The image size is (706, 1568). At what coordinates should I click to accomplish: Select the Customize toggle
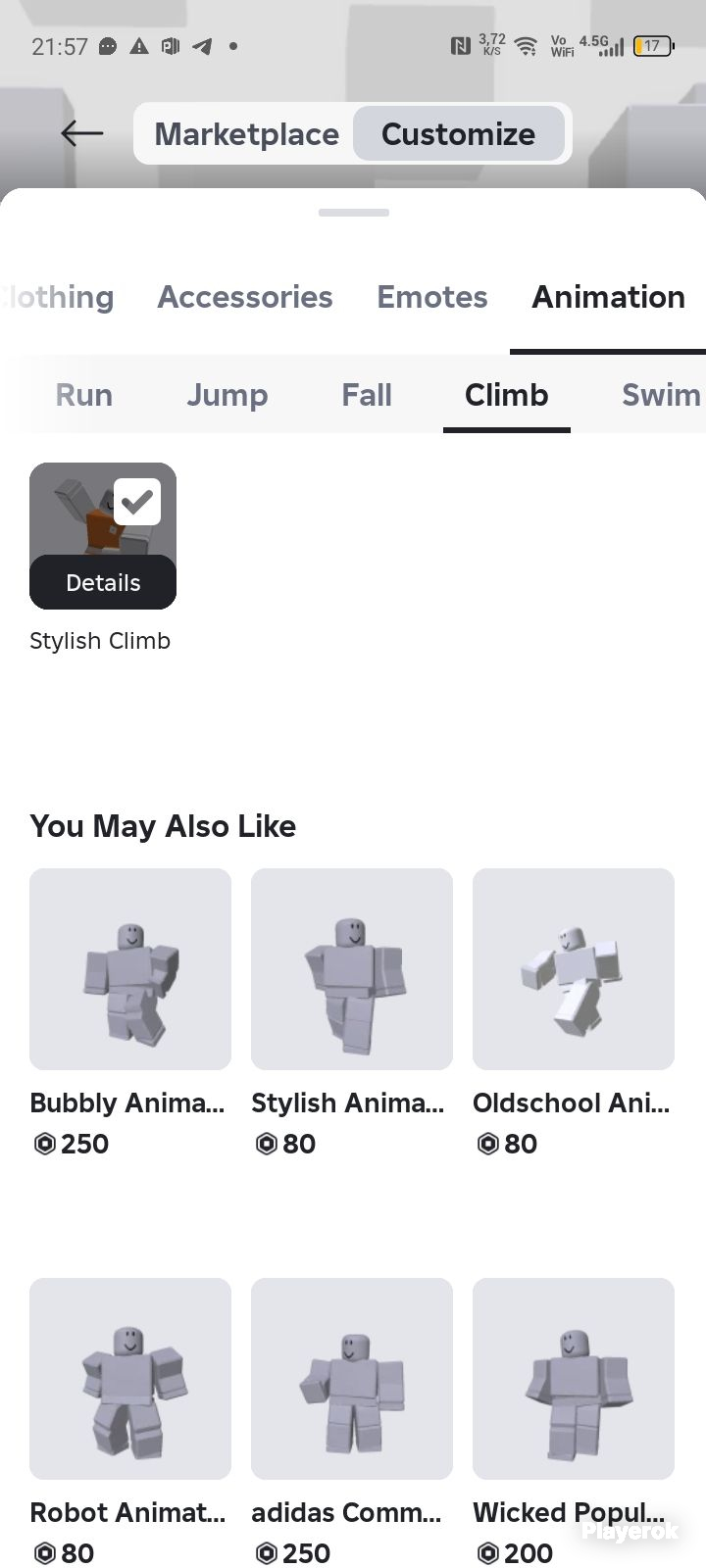tap(458, 133)
